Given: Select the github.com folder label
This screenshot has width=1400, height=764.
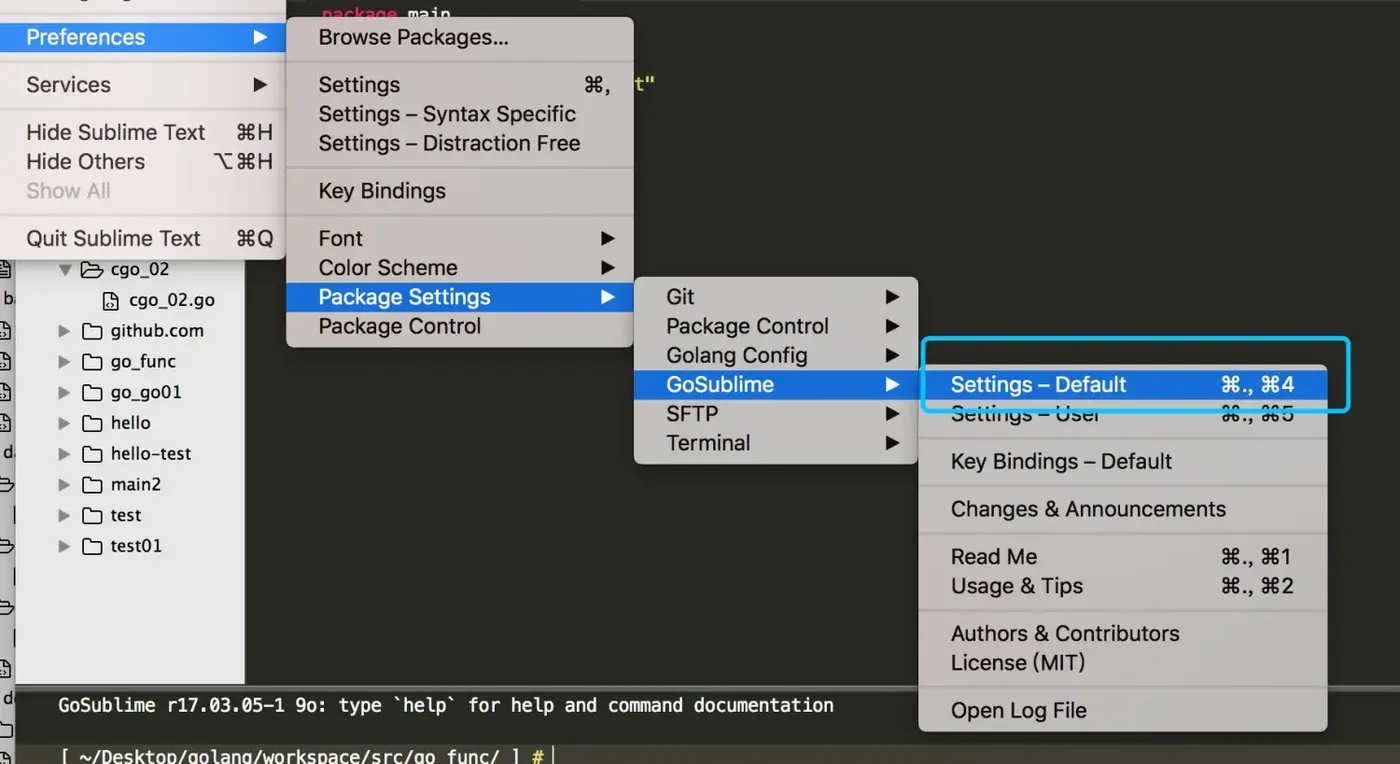Looking at the screenshot, I should [157, 331].
